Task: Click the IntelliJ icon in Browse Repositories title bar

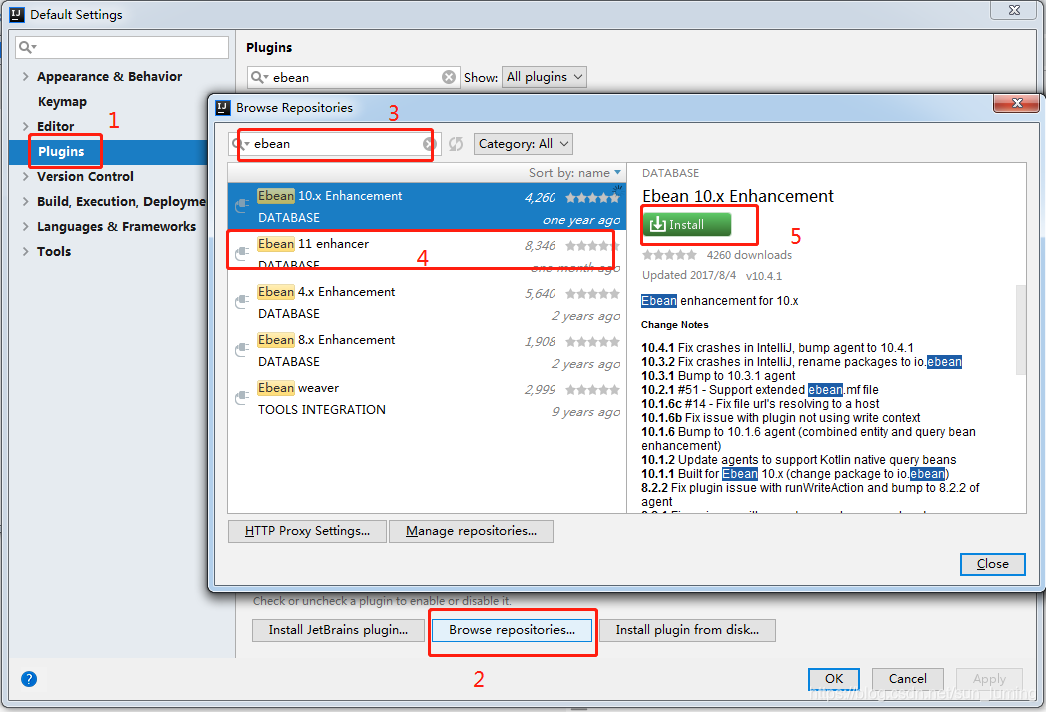Action: (223, 107)
